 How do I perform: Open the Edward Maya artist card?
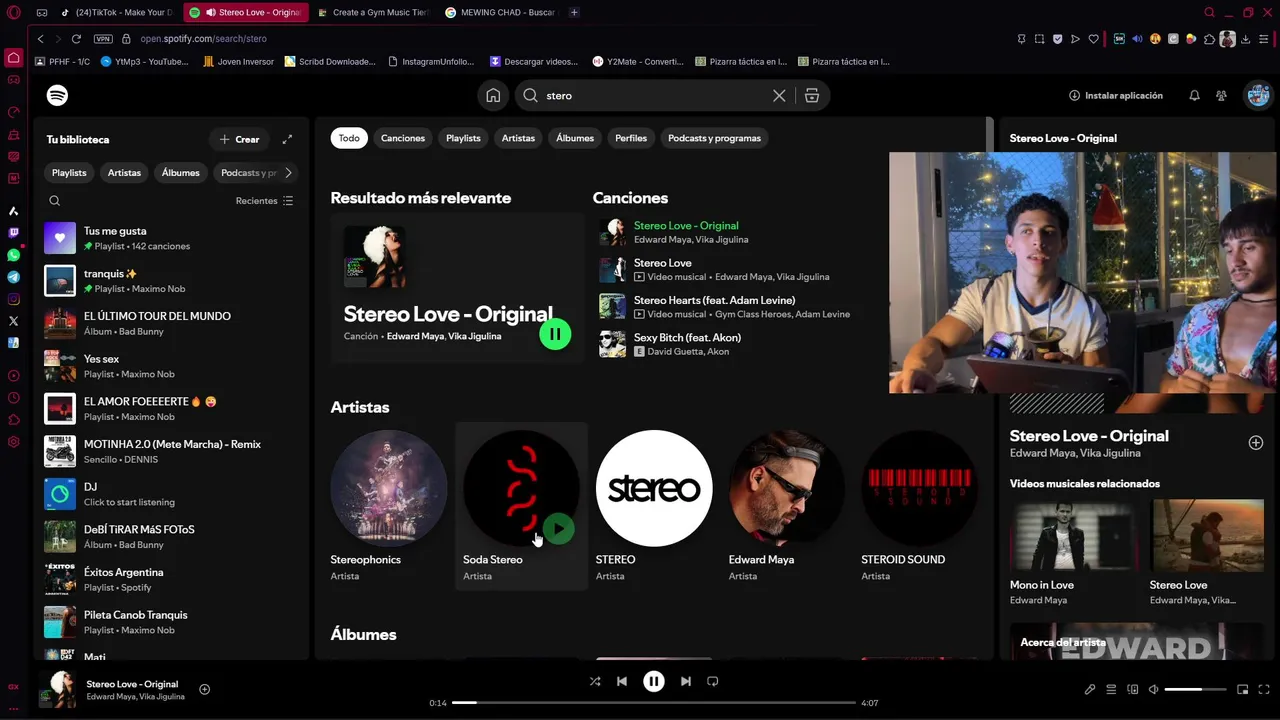point(787,506)
